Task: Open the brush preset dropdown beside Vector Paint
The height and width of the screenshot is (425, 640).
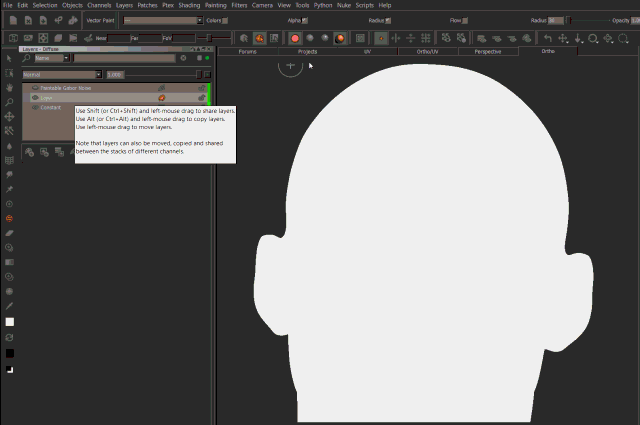Action: click(x=162, y=19)
